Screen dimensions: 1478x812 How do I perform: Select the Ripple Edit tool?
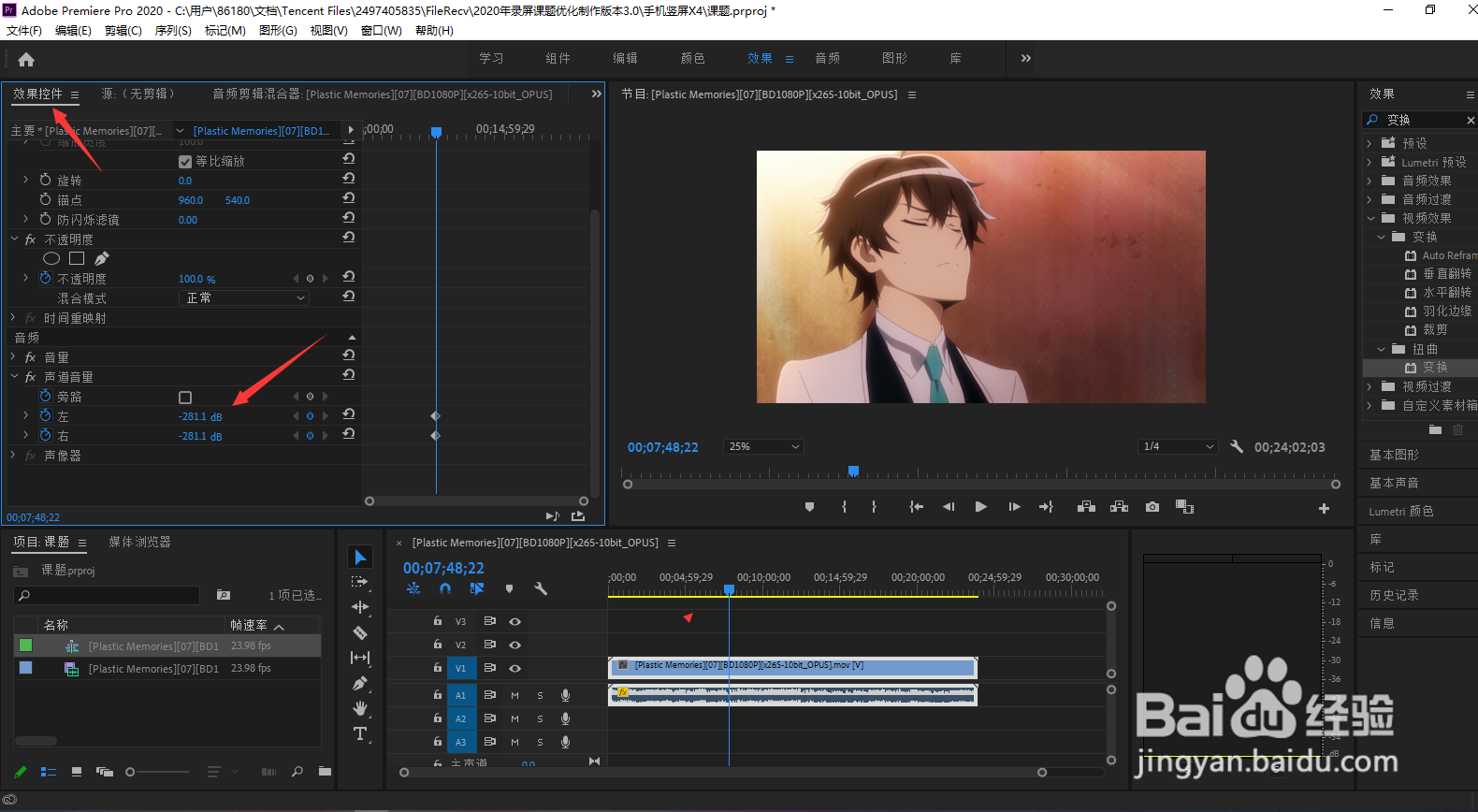[x=360, y=607]
